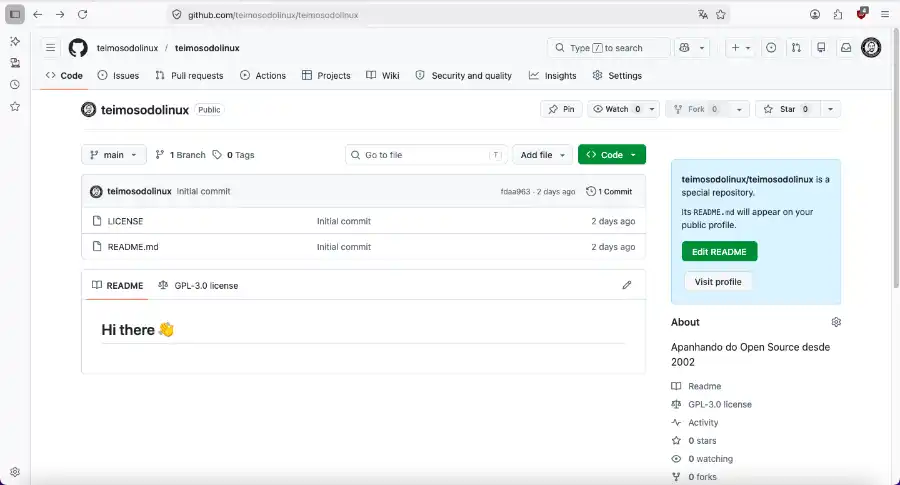900x485 pixels.
Task: Go back to the previous page
Action: pos(38,14)
